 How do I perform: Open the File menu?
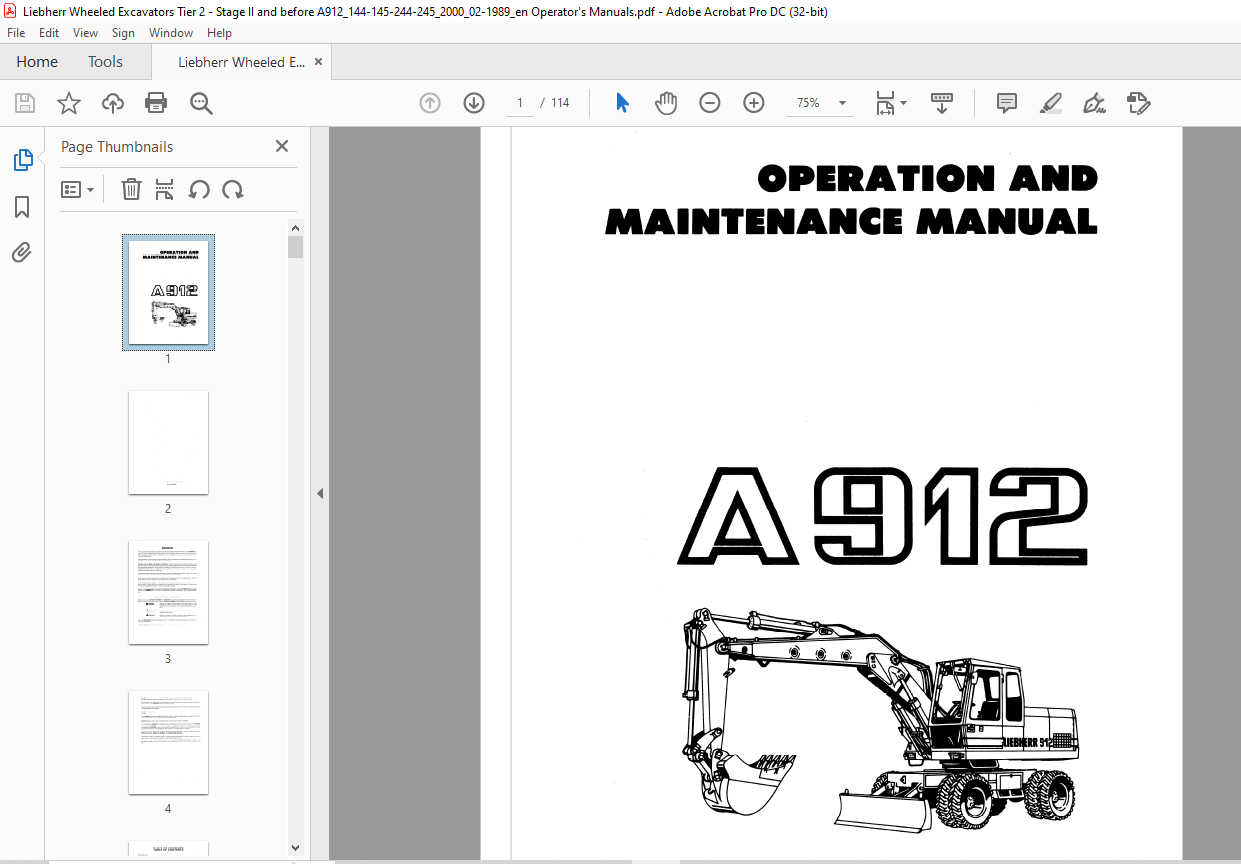click(x=16, y=33)
